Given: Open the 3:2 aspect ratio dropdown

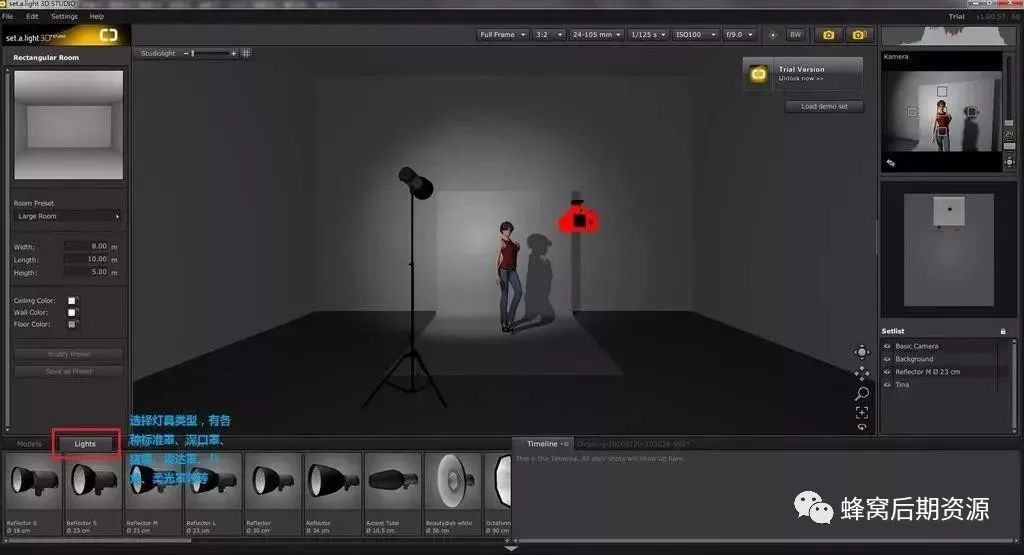Looking at the screenshot, I should (549, 35).
